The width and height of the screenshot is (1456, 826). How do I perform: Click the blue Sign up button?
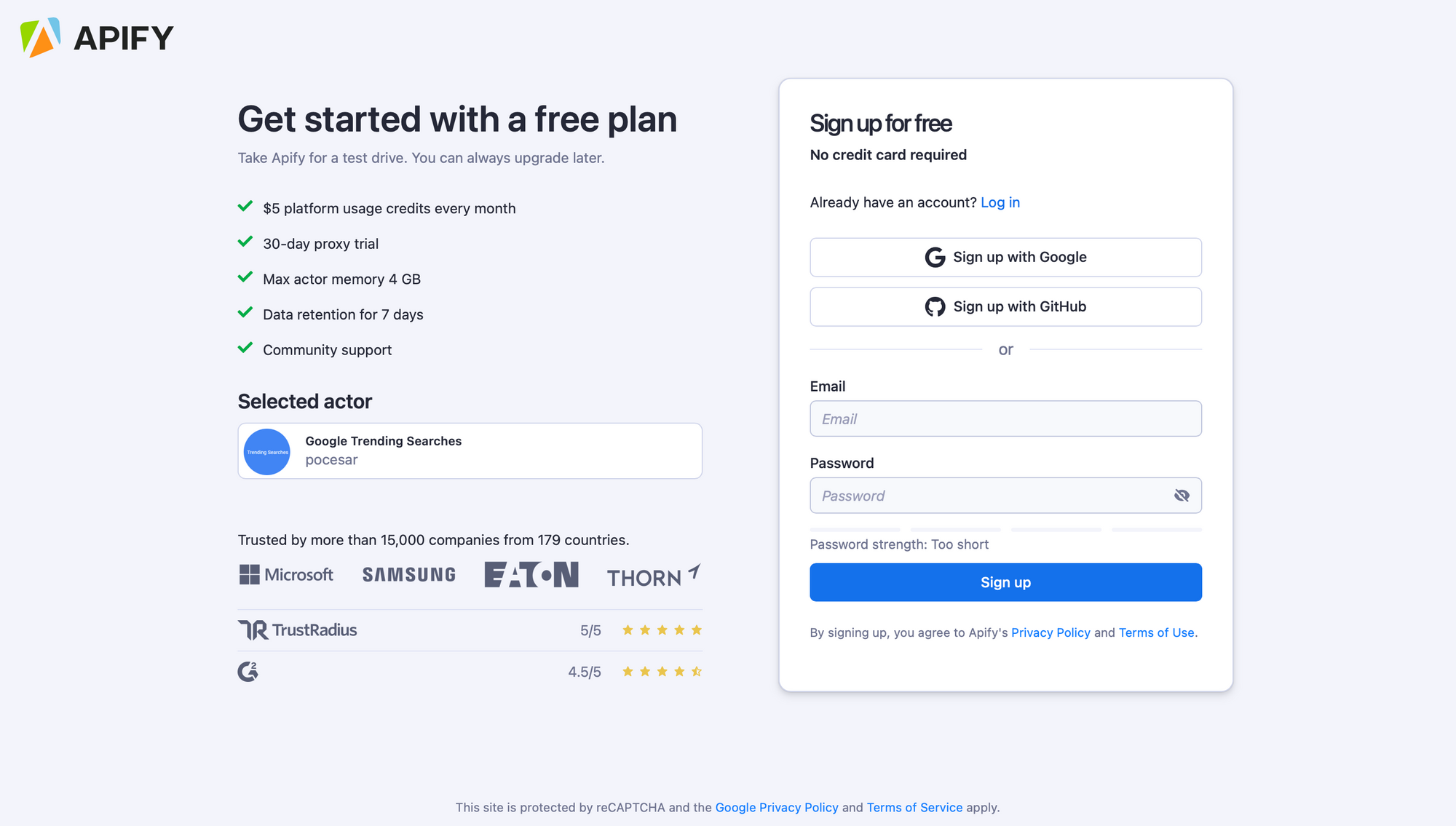click(1005, 582)
